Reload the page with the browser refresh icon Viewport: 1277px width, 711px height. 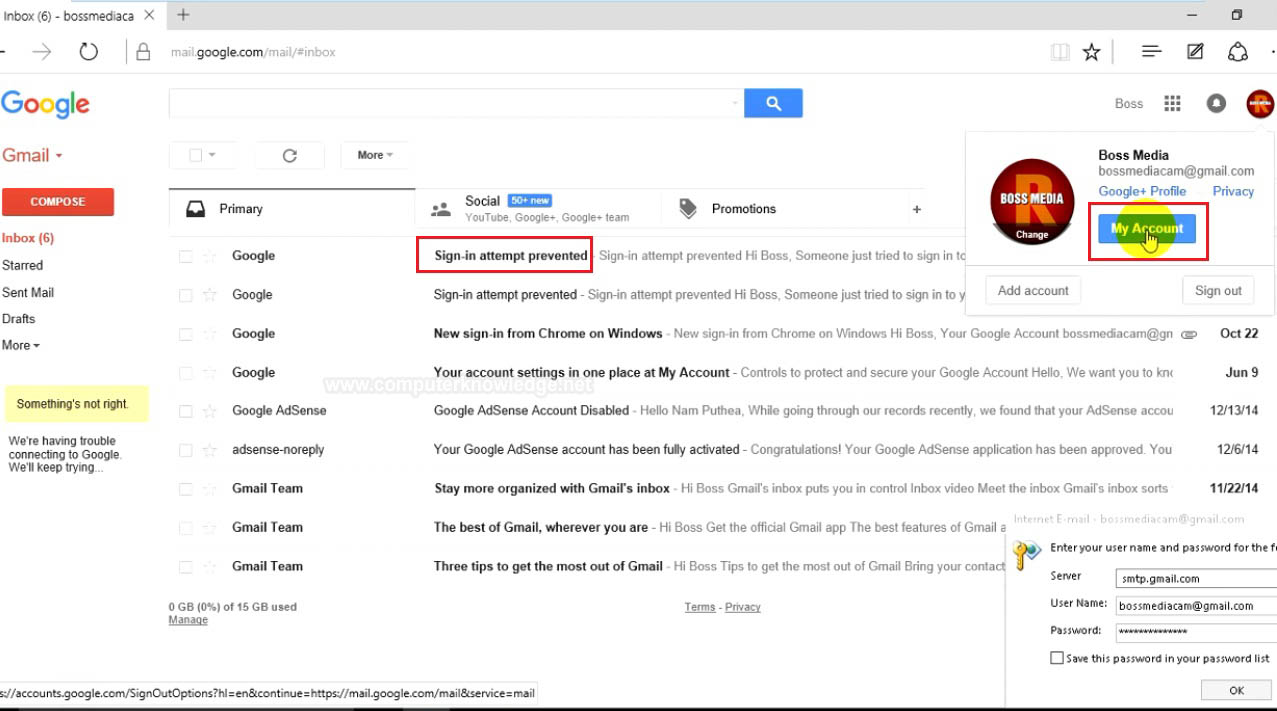click(x=89, y=52)
